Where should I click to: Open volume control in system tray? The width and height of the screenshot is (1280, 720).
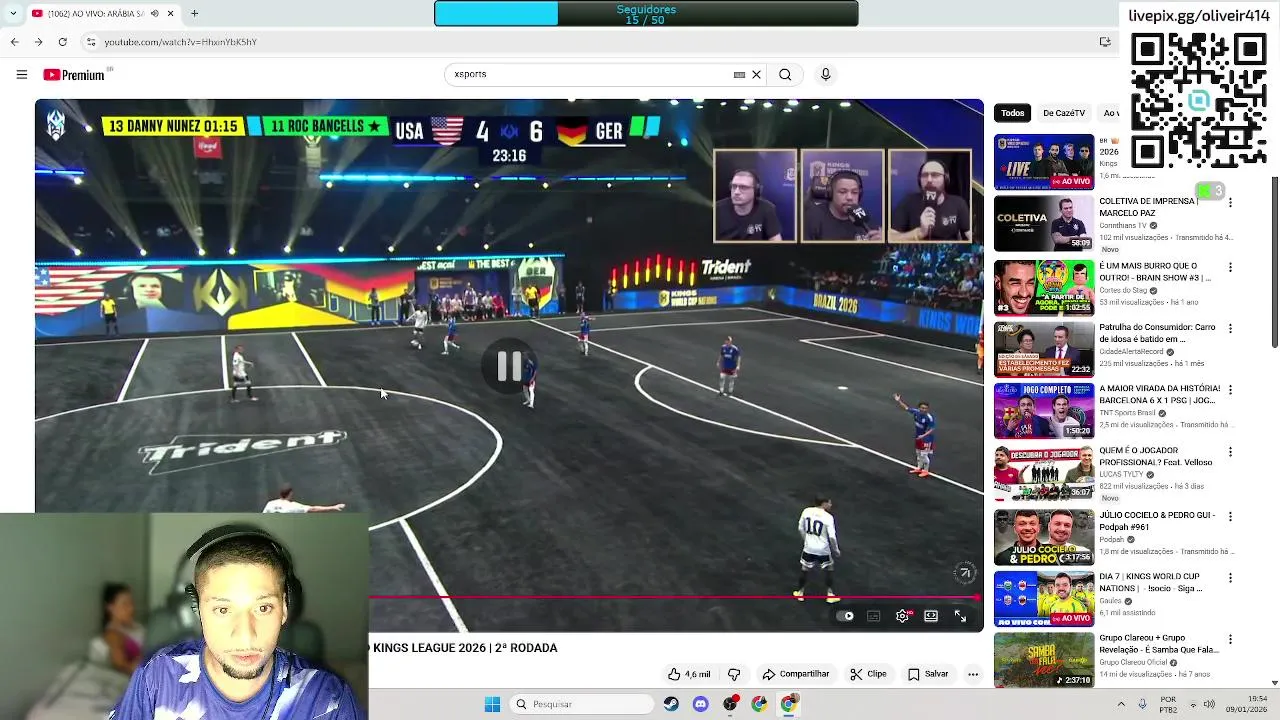click(1209, 704)
